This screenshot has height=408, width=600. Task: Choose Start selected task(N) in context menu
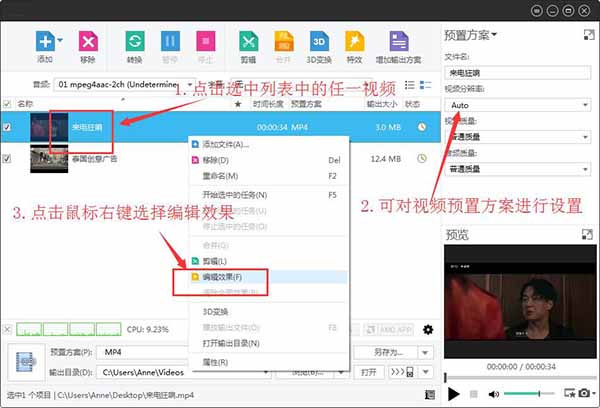coord(269,195)
